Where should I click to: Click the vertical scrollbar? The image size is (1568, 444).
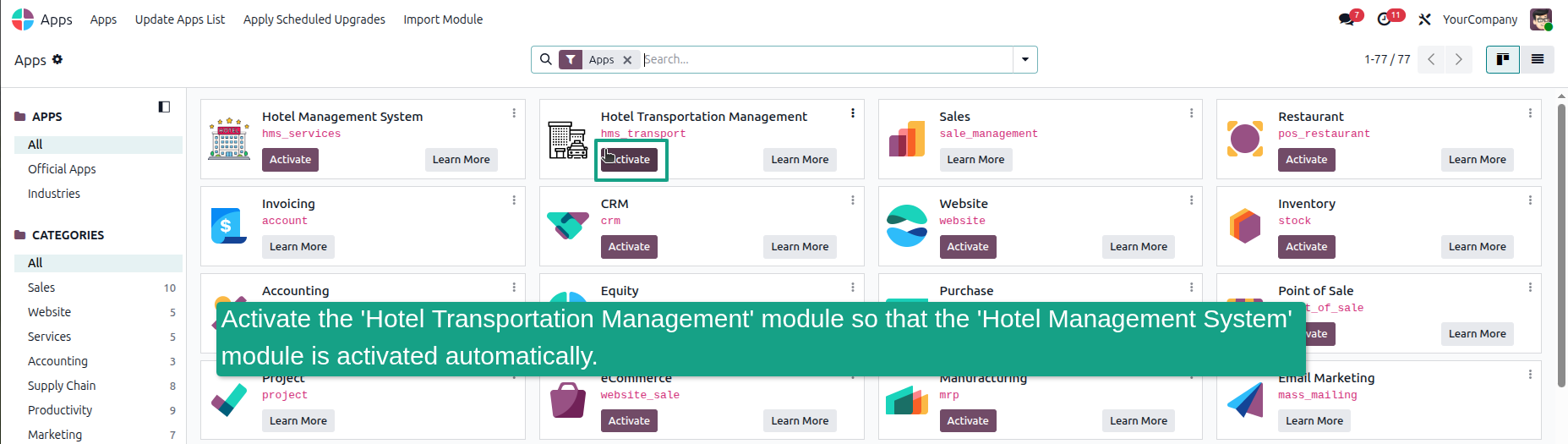click(1561, 245)
